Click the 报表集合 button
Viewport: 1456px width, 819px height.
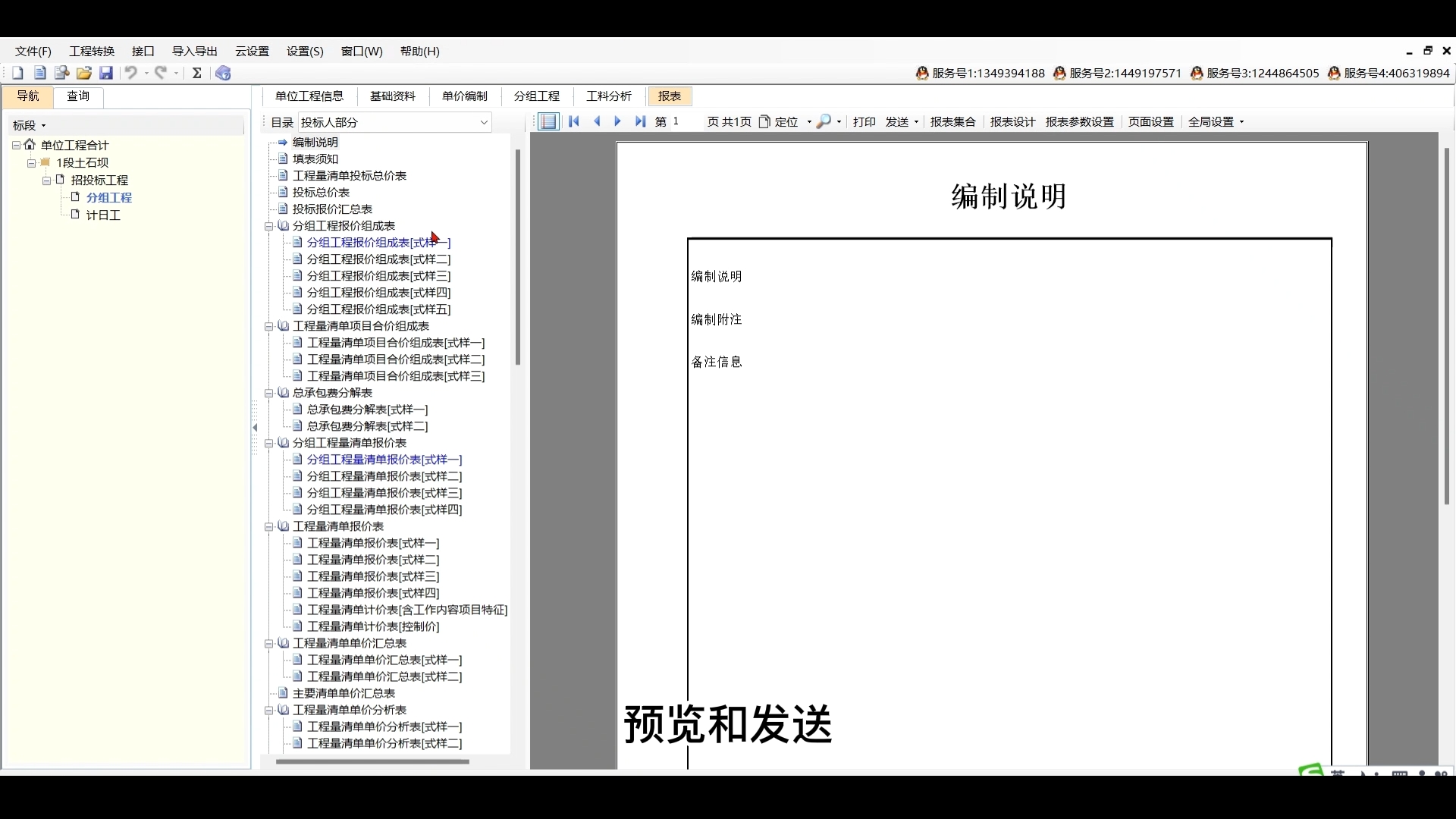(x=953, y=122)
